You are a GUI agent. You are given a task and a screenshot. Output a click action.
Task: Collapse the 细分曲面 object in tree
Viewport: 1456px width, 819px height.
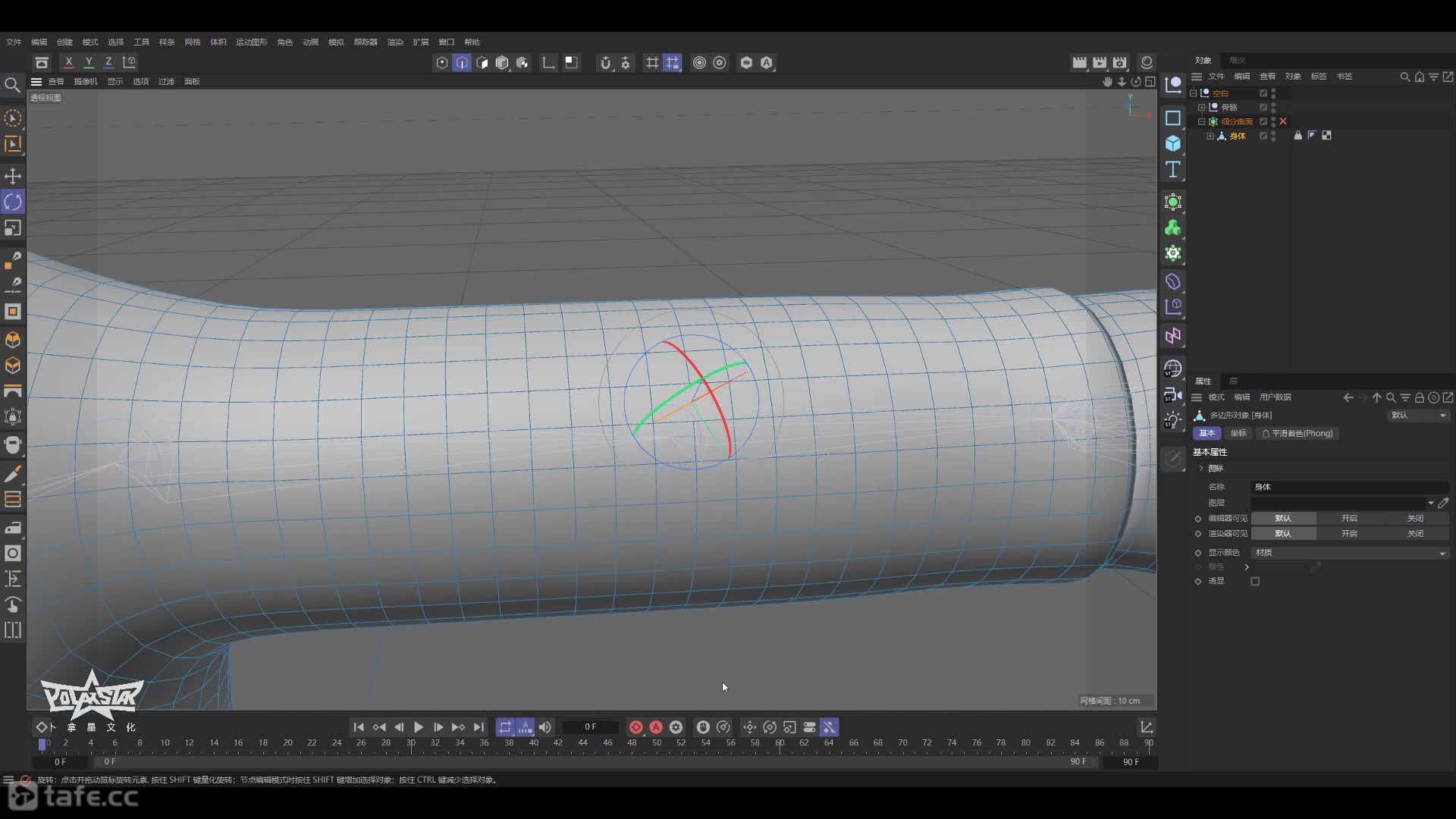(1202, 121)
